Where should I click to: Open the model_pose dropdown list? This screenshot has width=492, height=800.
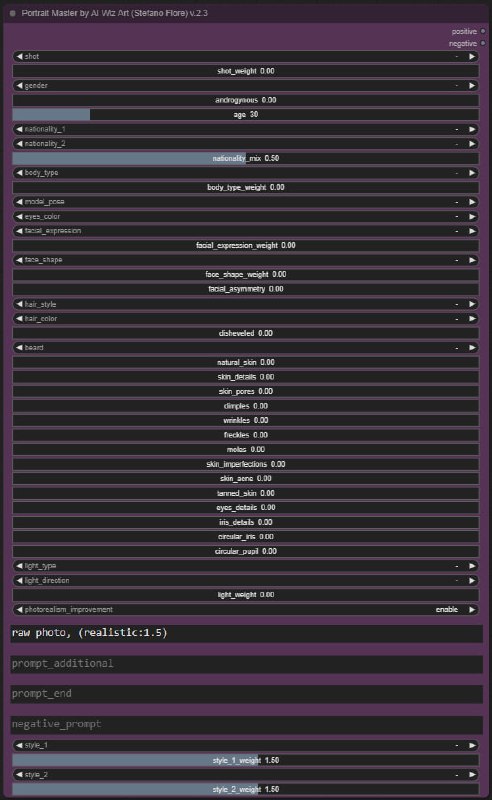click(x=245, y=202)
